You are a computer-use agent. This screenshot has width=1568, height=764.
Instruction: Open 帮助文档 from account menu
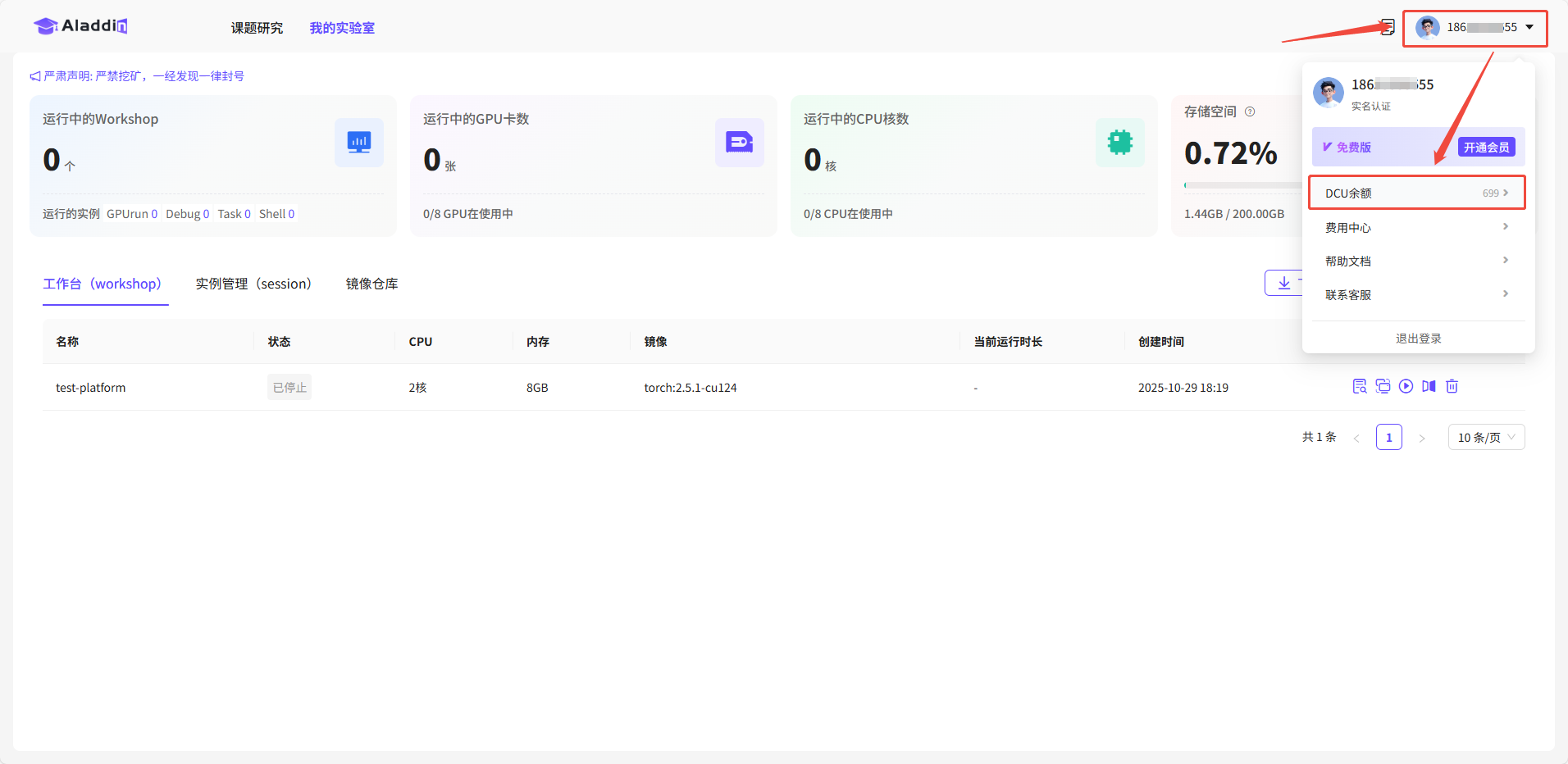pyautogui.click(x=1416, y=261)
